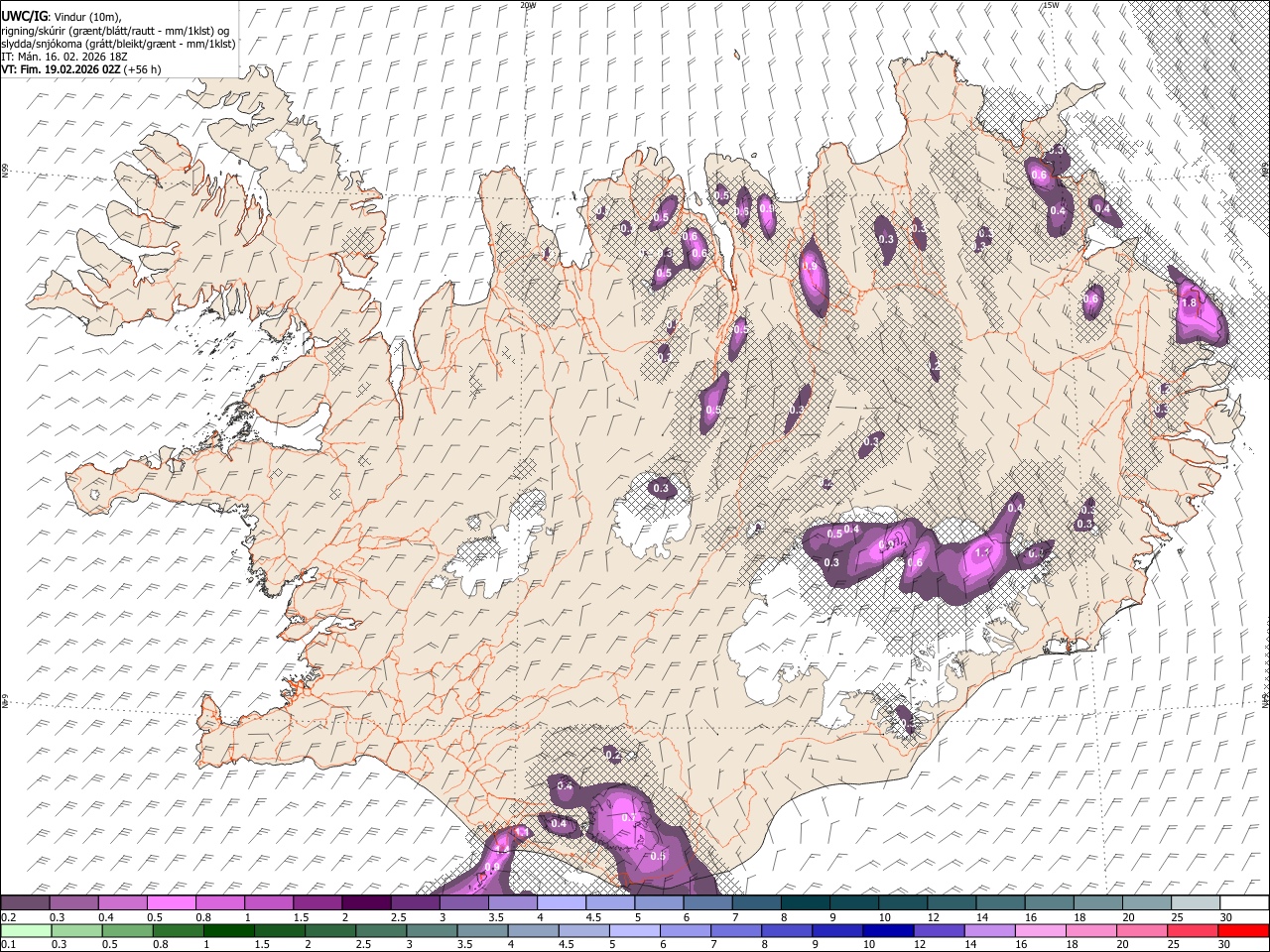Click the pale green 0.1 rain legend swatch
This screenshot has width=1270, height=952.
pyautogui.click(x=26, y=930)
